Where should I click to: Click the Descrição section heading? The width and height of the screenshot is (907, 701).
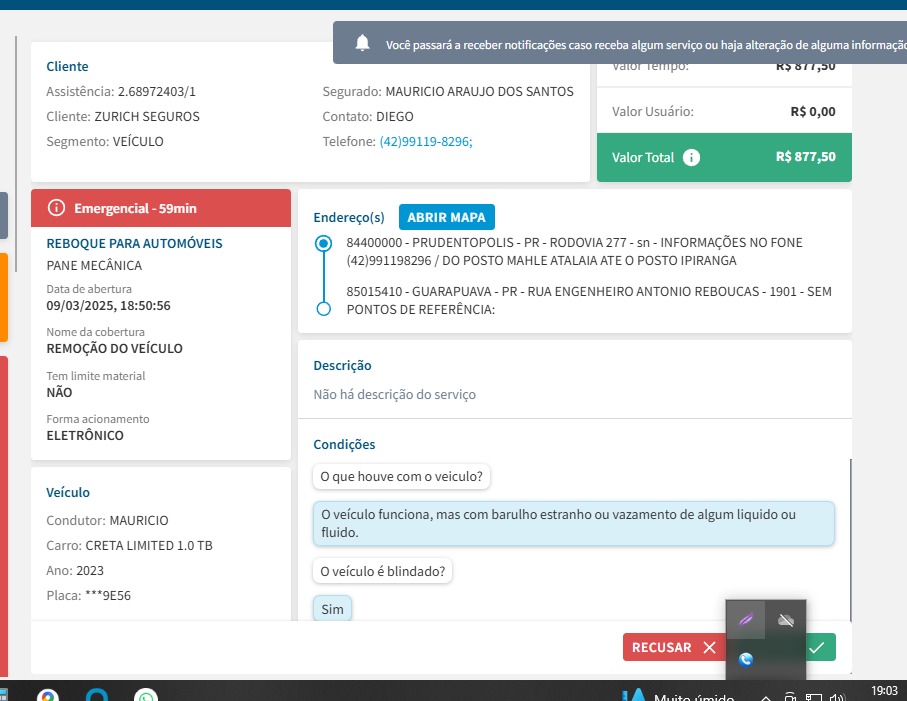click(342, 366)
